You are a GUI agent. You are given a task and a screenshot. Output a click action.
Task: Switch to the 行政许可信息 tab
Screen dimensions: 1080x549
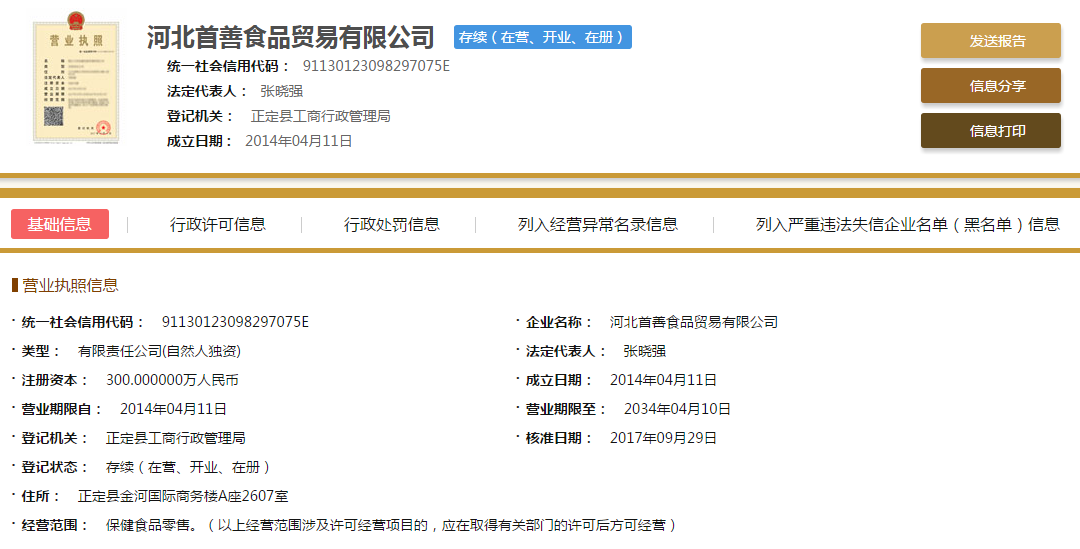point(218,224)
